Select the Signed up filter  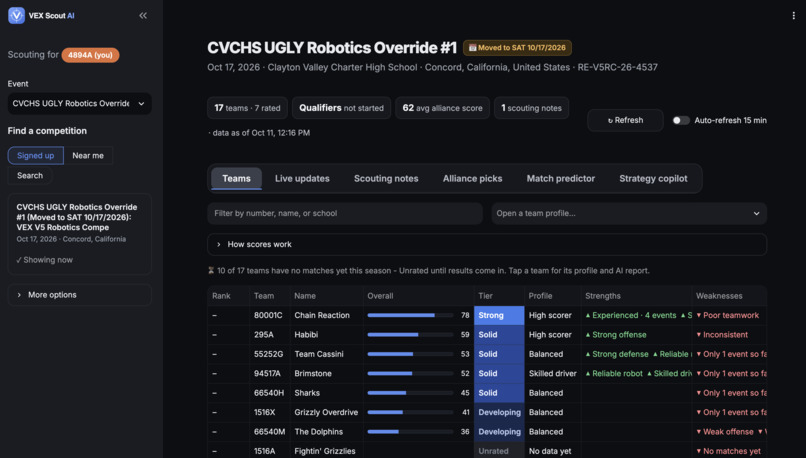click(35, 155)
